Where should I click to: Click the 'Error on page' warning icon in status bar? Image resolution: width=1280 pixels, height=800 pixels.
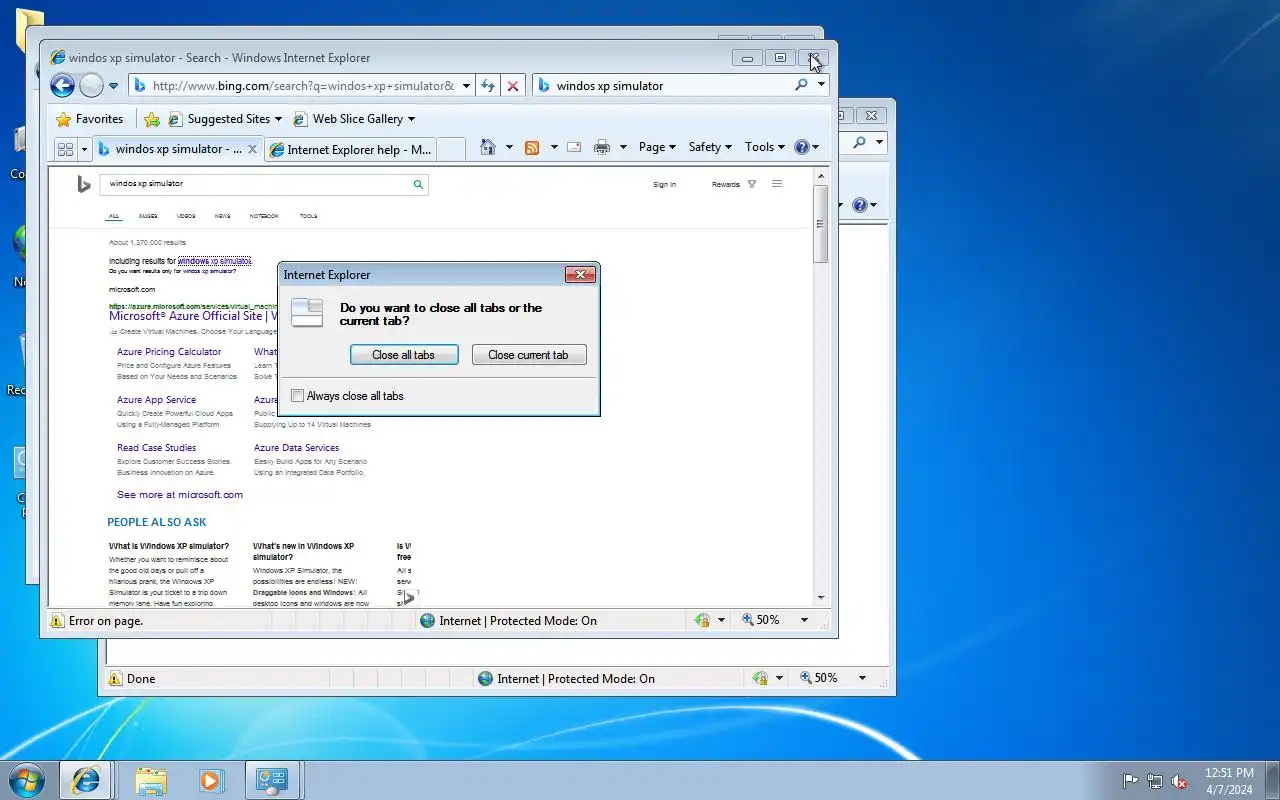click(57, 621)
